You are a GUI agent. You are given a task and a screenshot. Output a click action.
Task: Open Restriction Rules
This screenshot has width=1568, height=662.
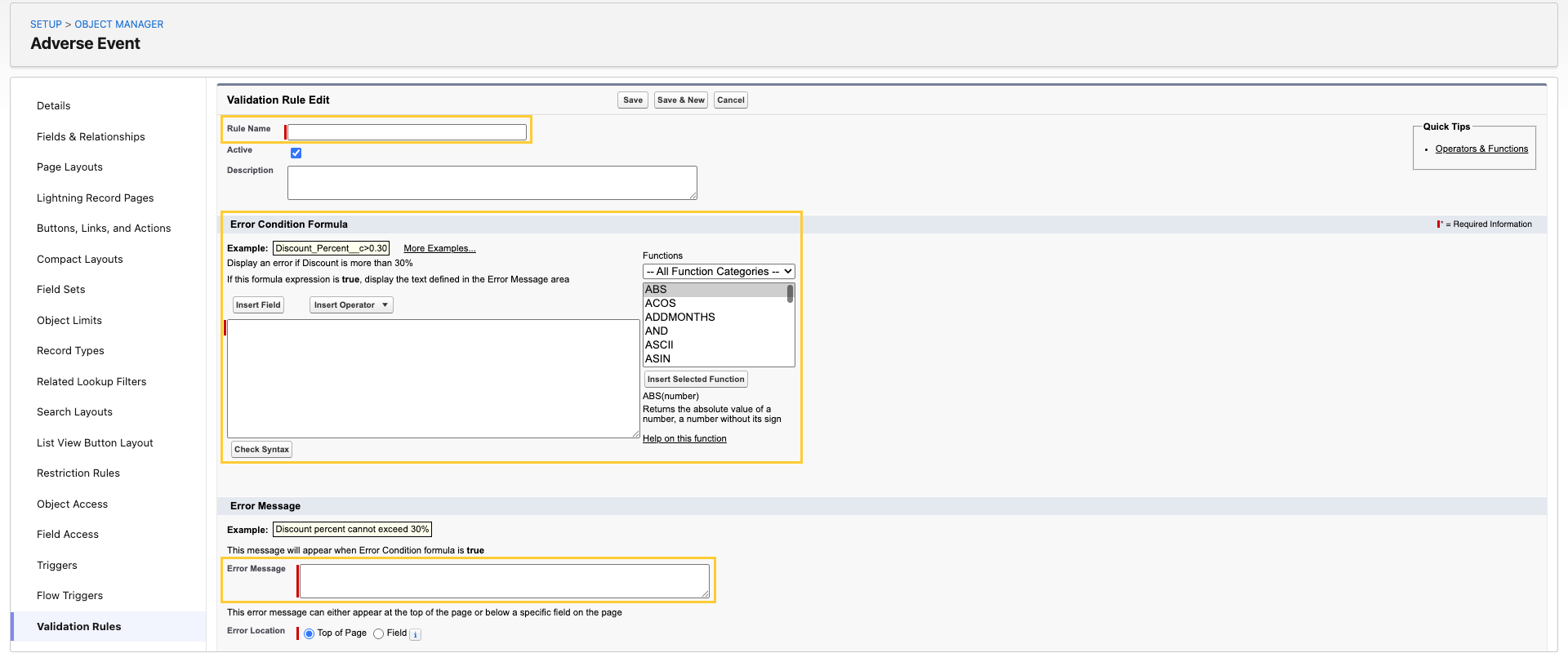[78, 473]
